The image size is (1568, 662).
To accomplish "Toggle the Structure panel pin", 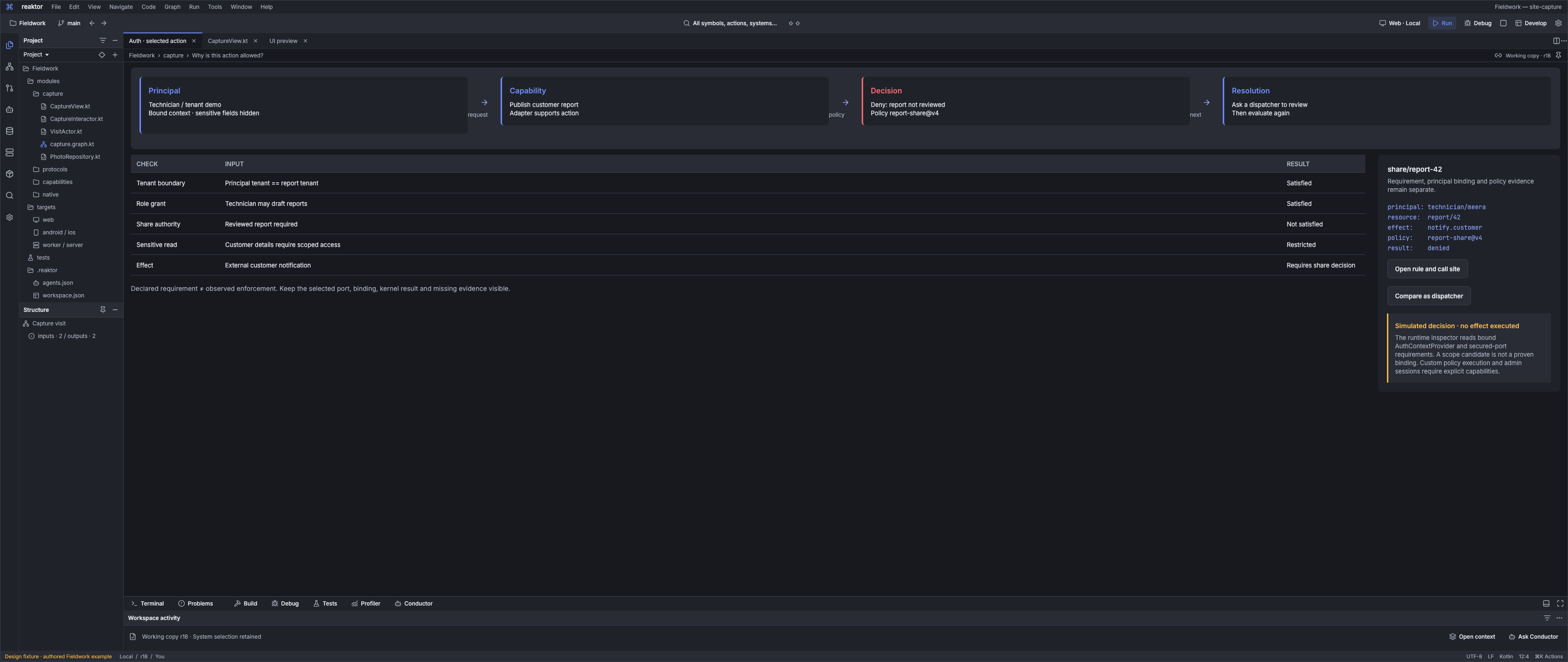I will (x=102, y=310).
